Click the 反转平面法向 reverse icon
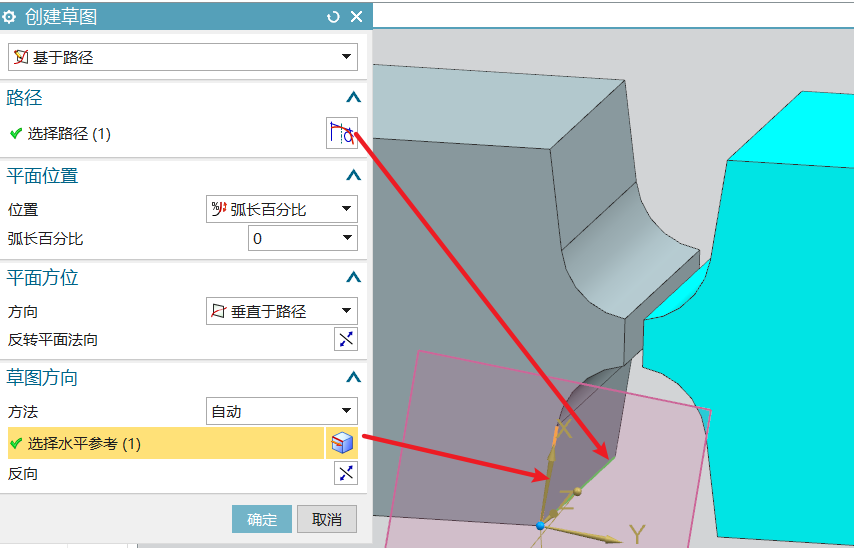This screenshot has height=548, width=854. tap(345, 339)
